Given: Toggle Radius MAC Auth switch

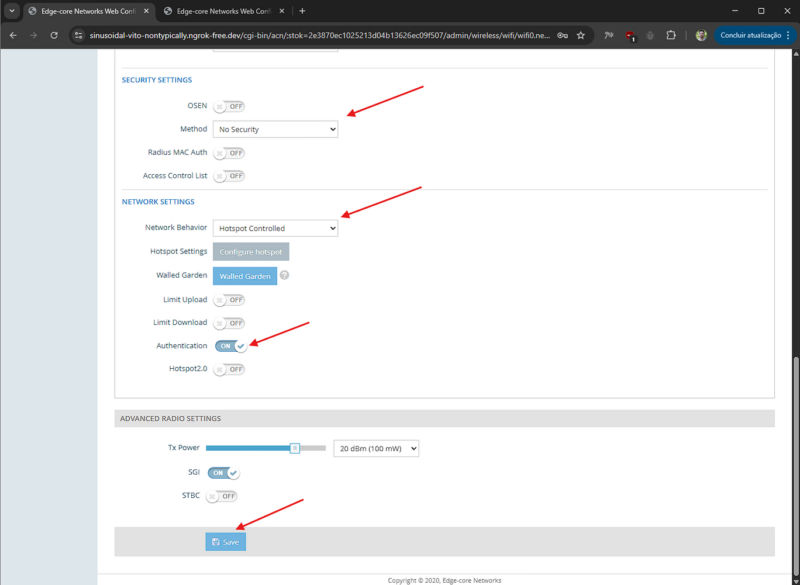Looking at the screenshot, I should (x=229, y=152).
